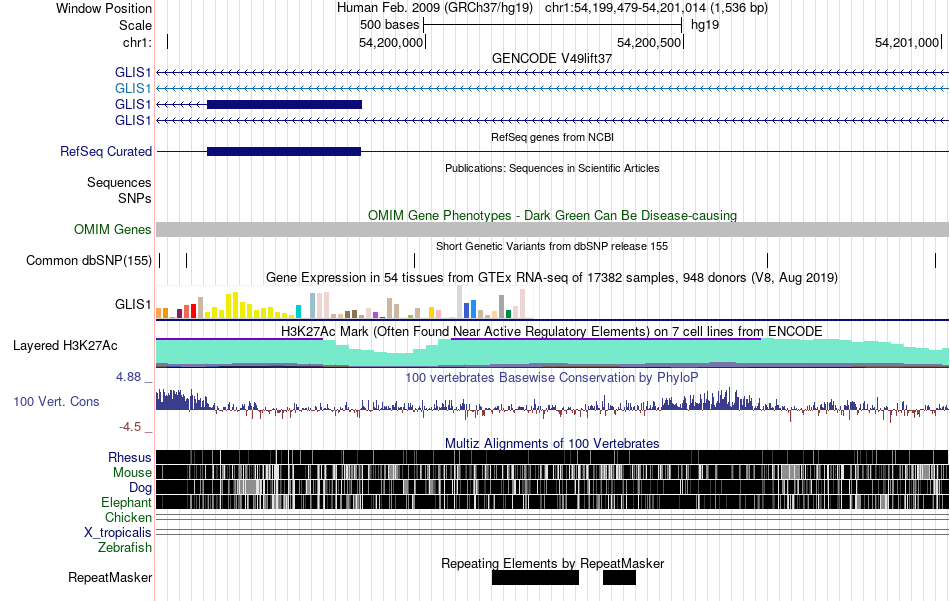Open Repeating Elements by RepeatMasker title
This screenshot has width=950, height=601.
point(552,563)
